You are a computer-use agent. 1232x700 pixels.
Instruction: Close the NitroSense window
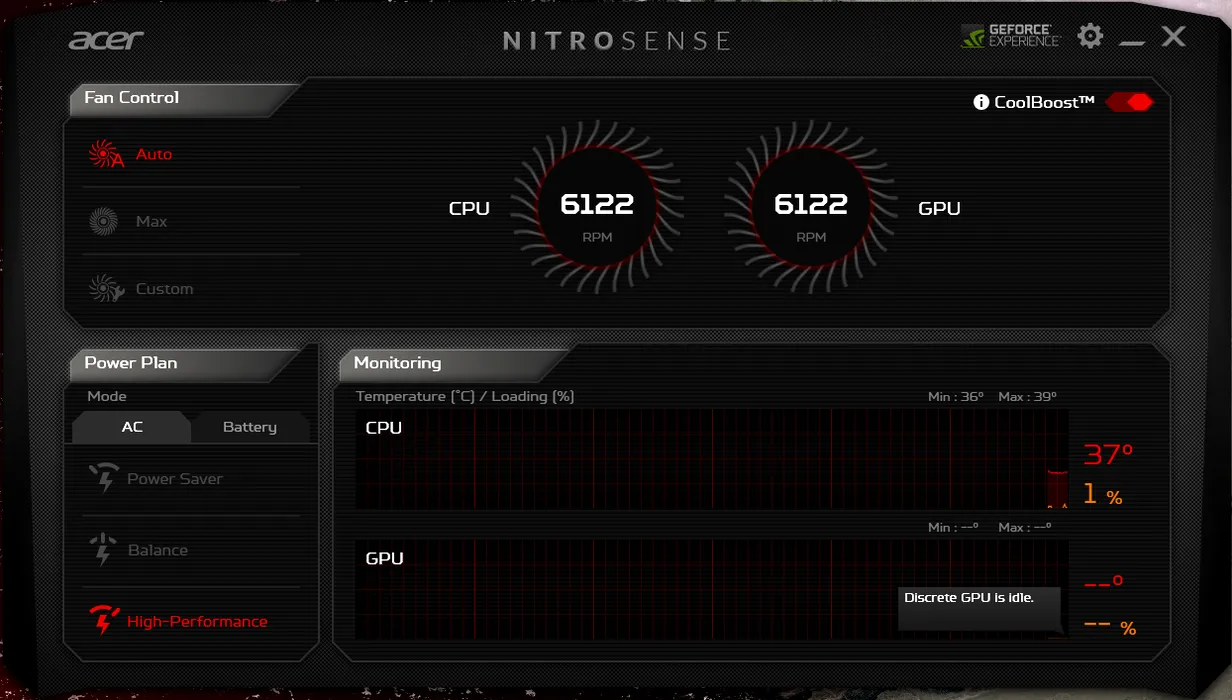coord(1173,37)
